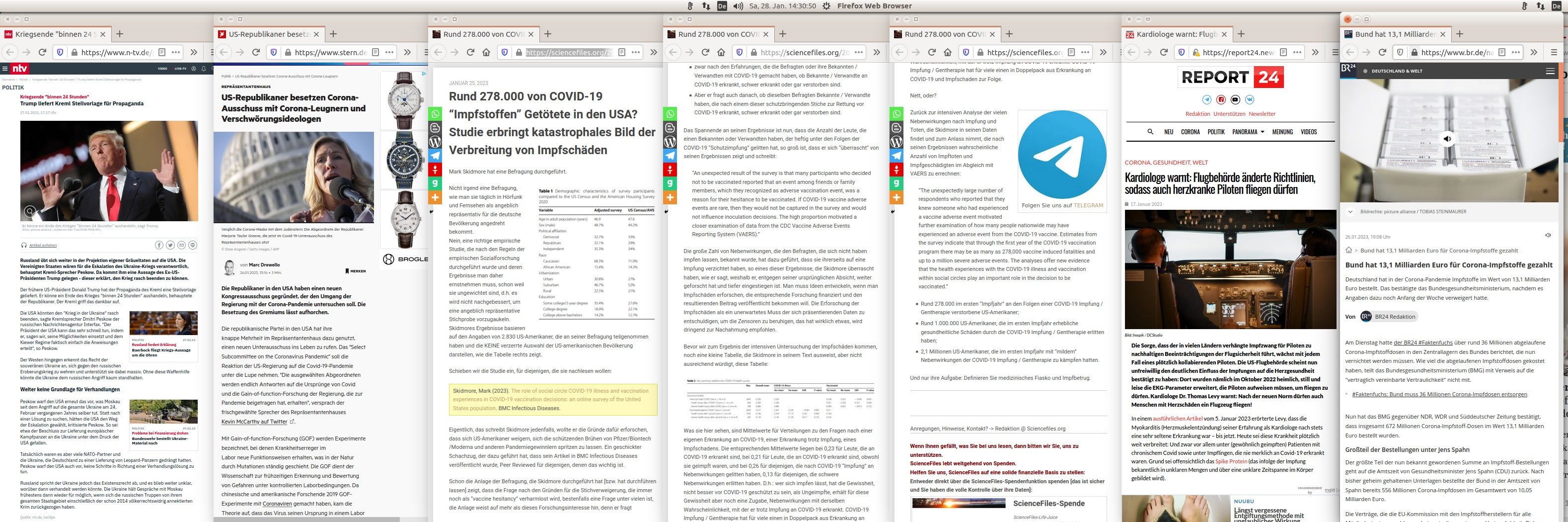Toggle sound on the BR24 header video
Screen dimensions: 1568x522
[1447, 139]
